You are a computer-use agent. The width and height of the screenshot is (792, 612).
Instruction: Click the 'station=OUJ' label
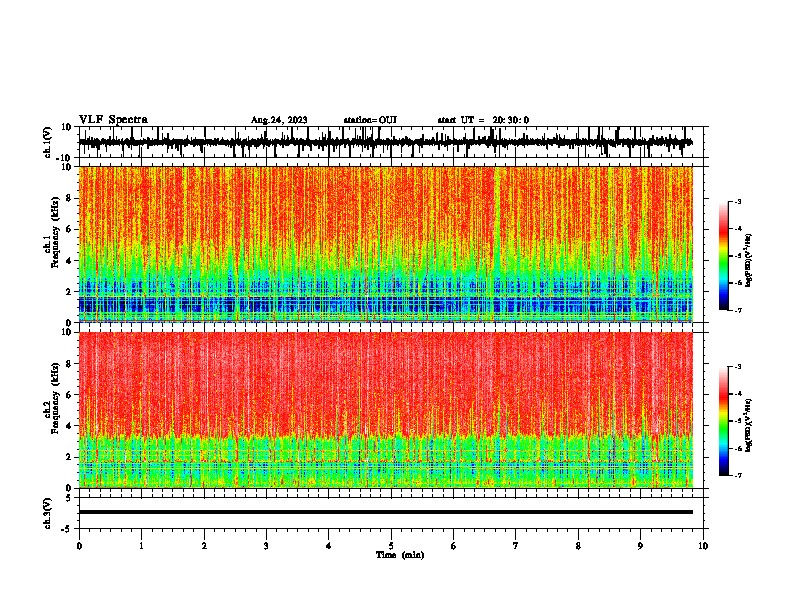[370, 120]
